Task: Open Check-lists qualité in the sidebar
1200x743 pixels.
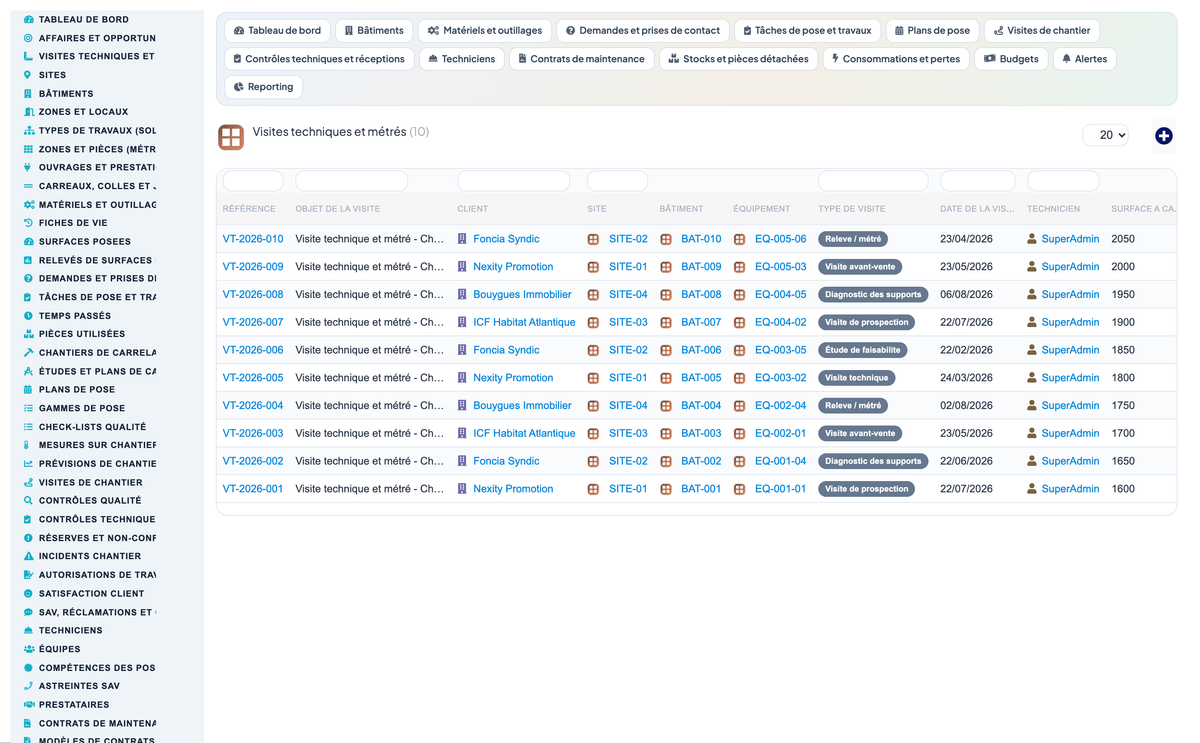Action: tap(92, 426)
